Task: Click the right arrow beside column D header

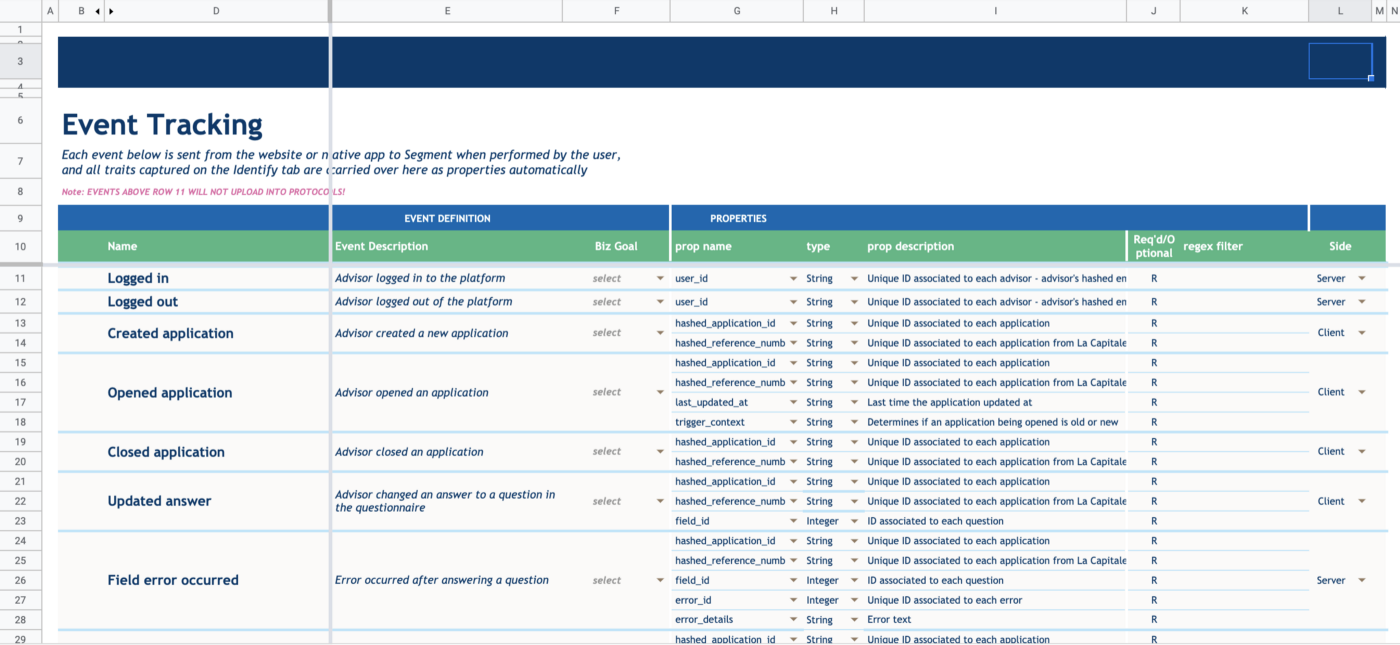Action: (x=111, y=11)
